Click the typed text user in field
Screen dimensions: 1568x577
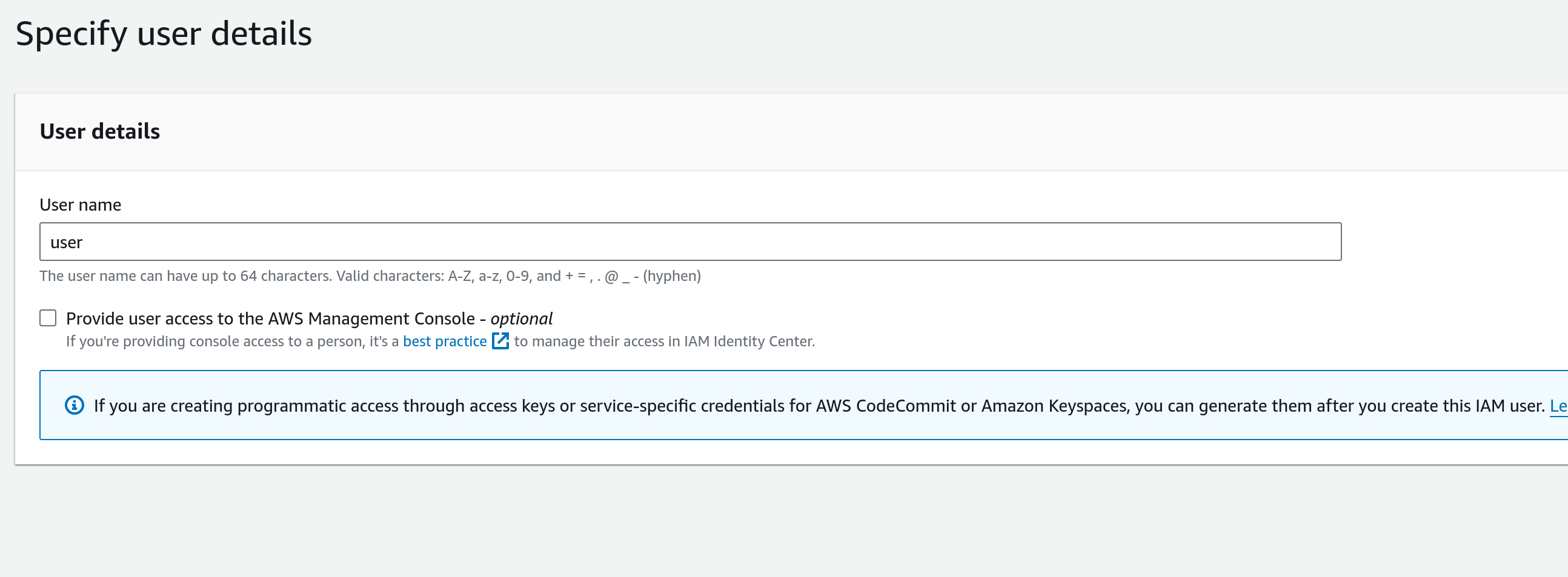67,243
